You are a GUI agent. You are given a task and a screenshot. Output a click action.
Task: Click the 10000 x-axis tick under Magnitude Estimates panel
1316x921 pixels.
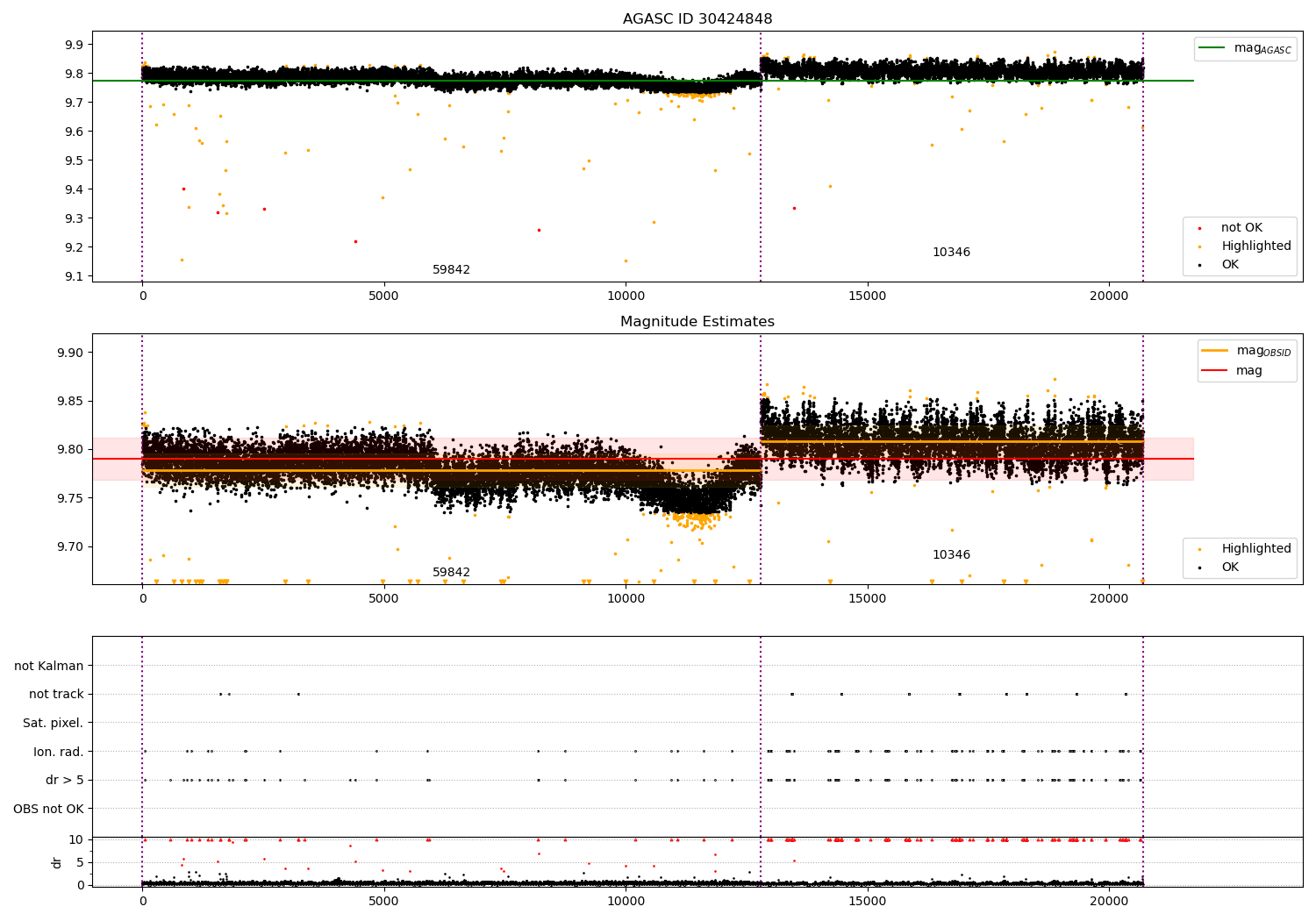coord(626,599)
